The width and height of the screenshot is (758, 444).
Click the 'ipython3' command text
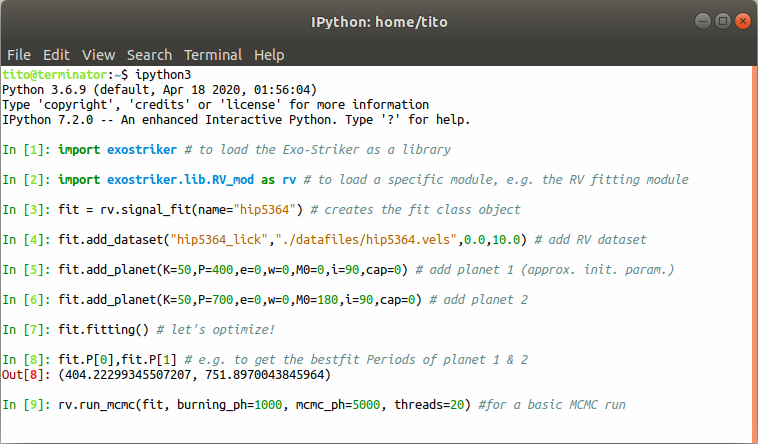(163, 75)
